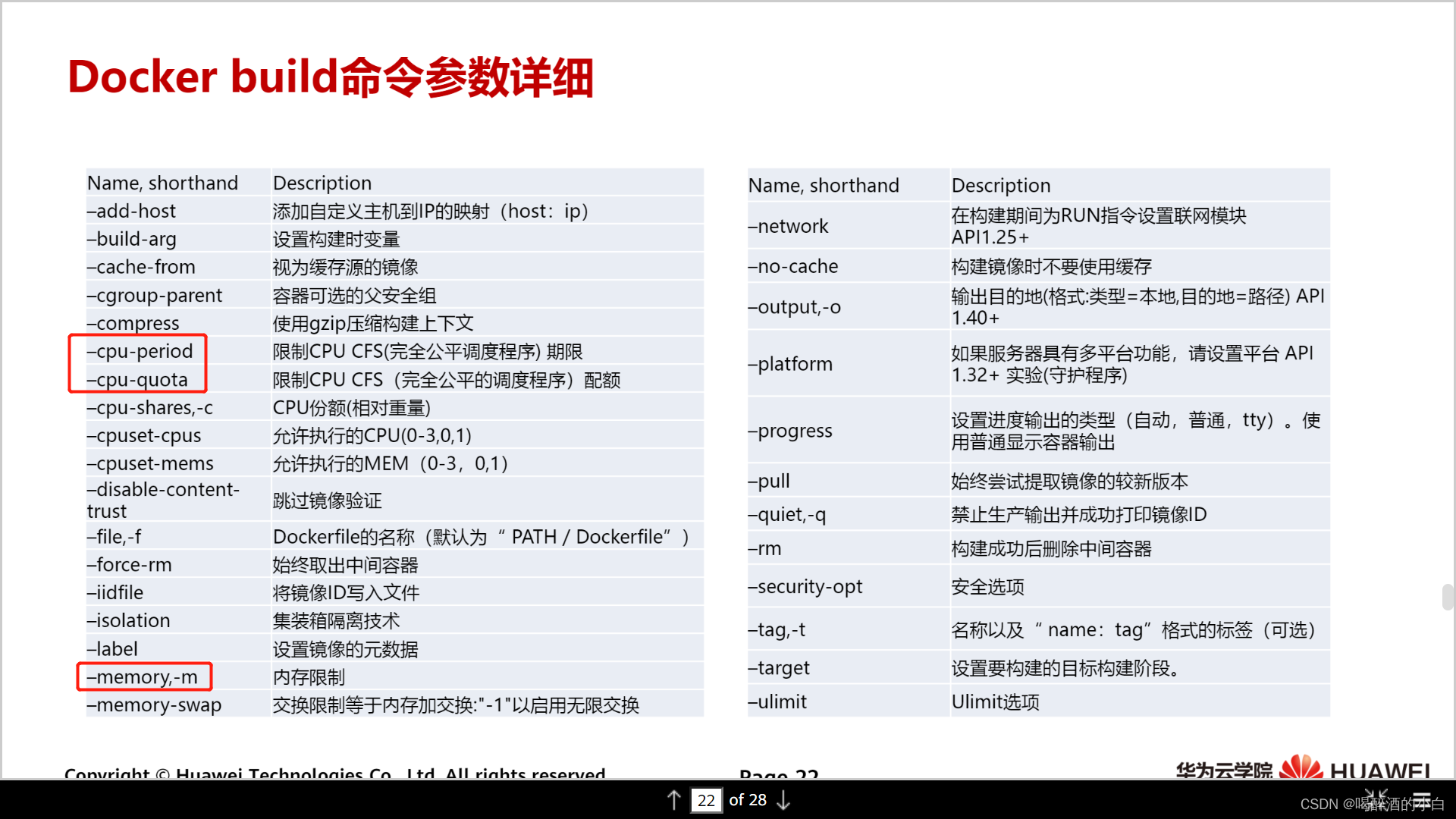Click the '–cache-from' cell
Image resolution: width=1456 pixels, height=819 pixels.
point(178,267)
